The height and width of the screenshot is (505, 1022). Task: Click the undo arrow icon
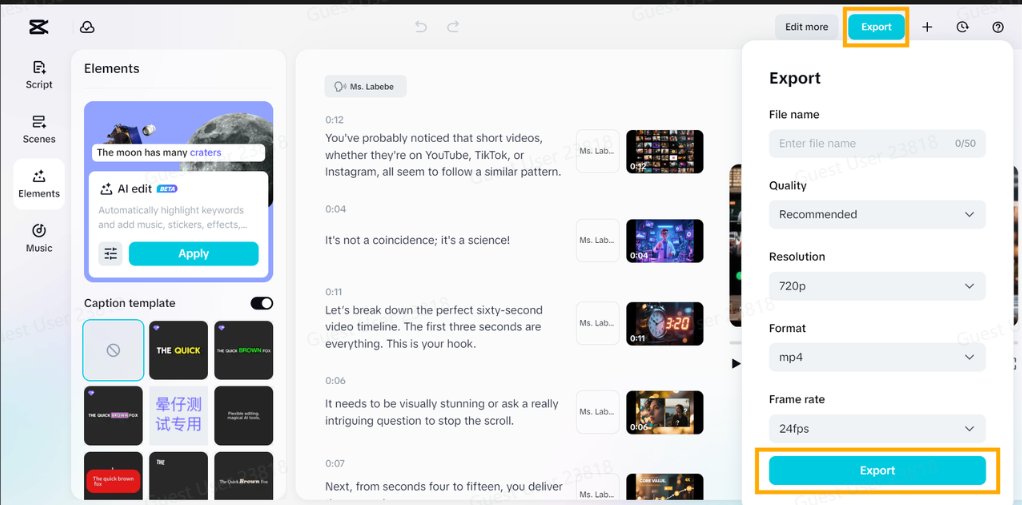(x=421, y=27)
